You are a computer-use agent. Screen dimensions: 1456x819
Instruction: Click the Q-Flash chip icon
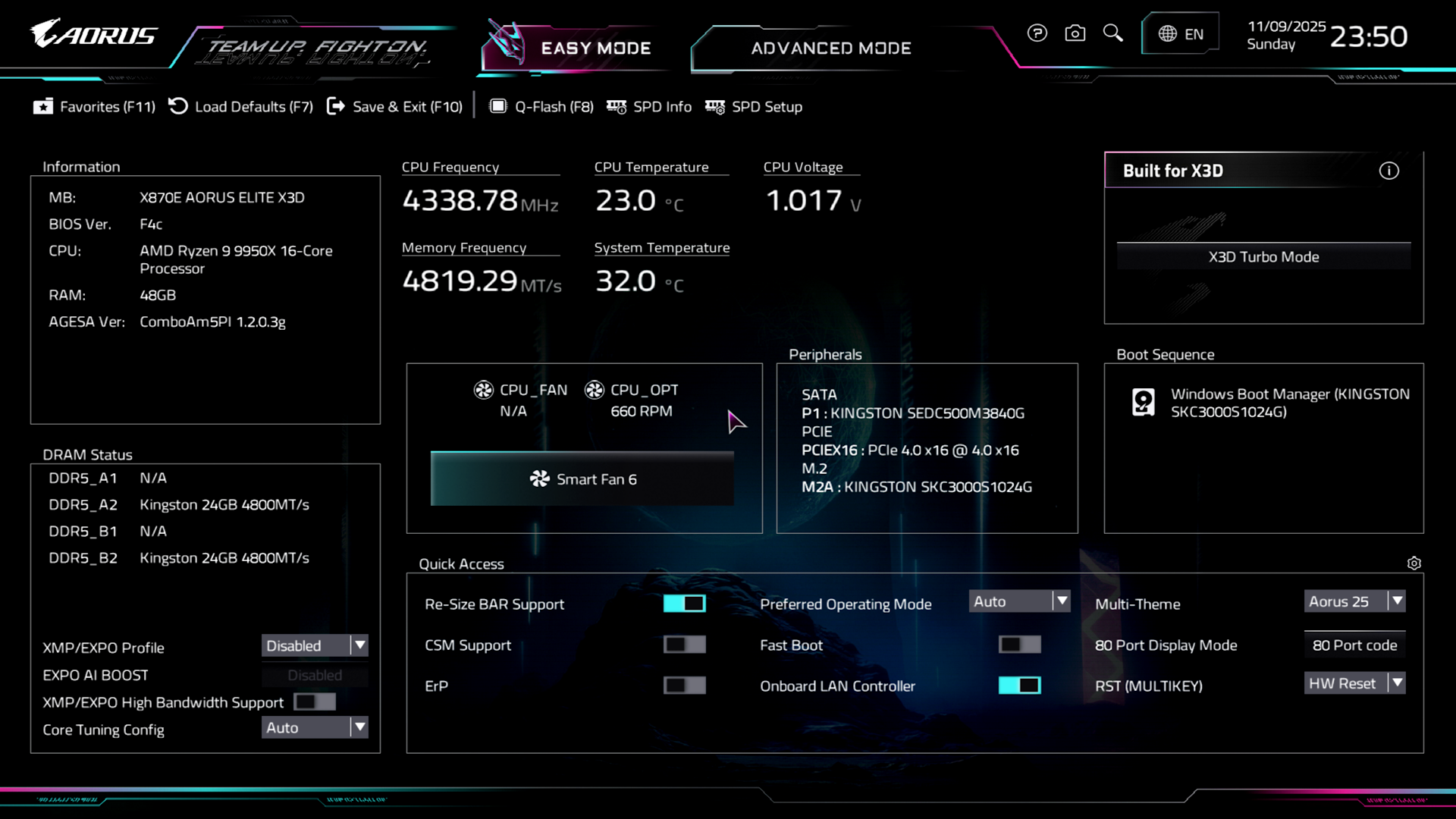click(497, 107)
